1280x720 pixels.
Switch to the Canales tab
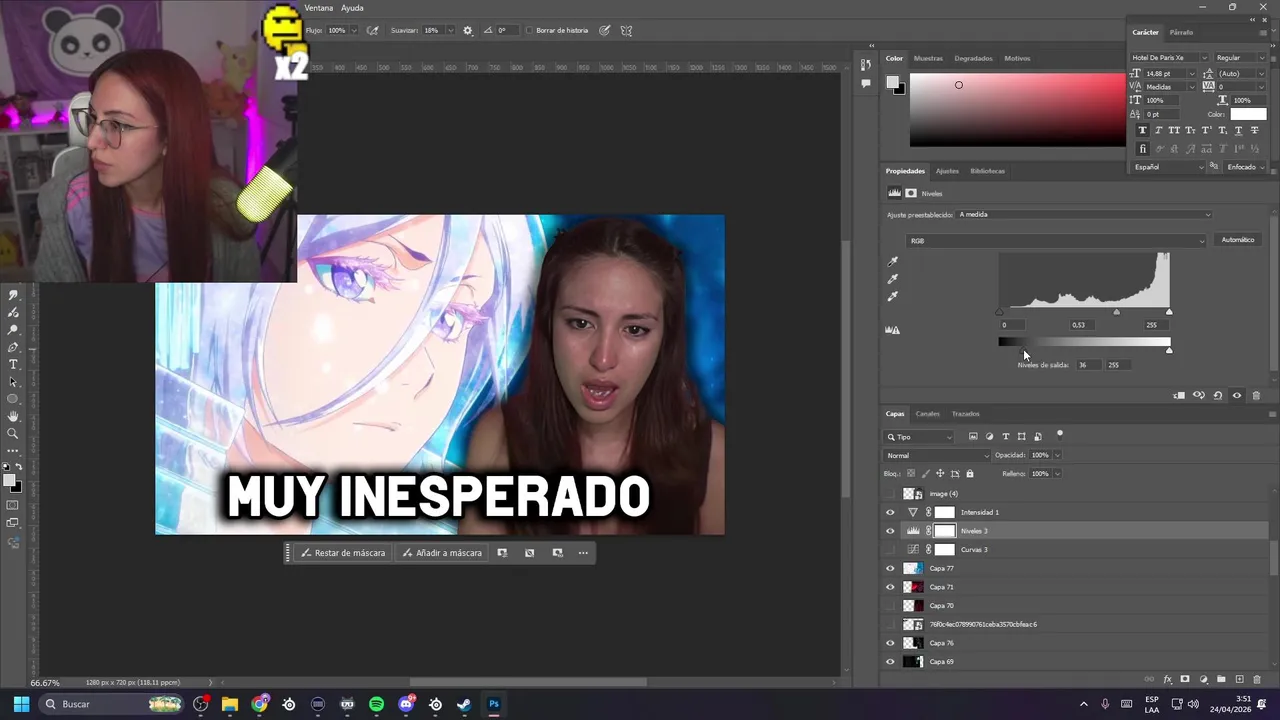928,414
